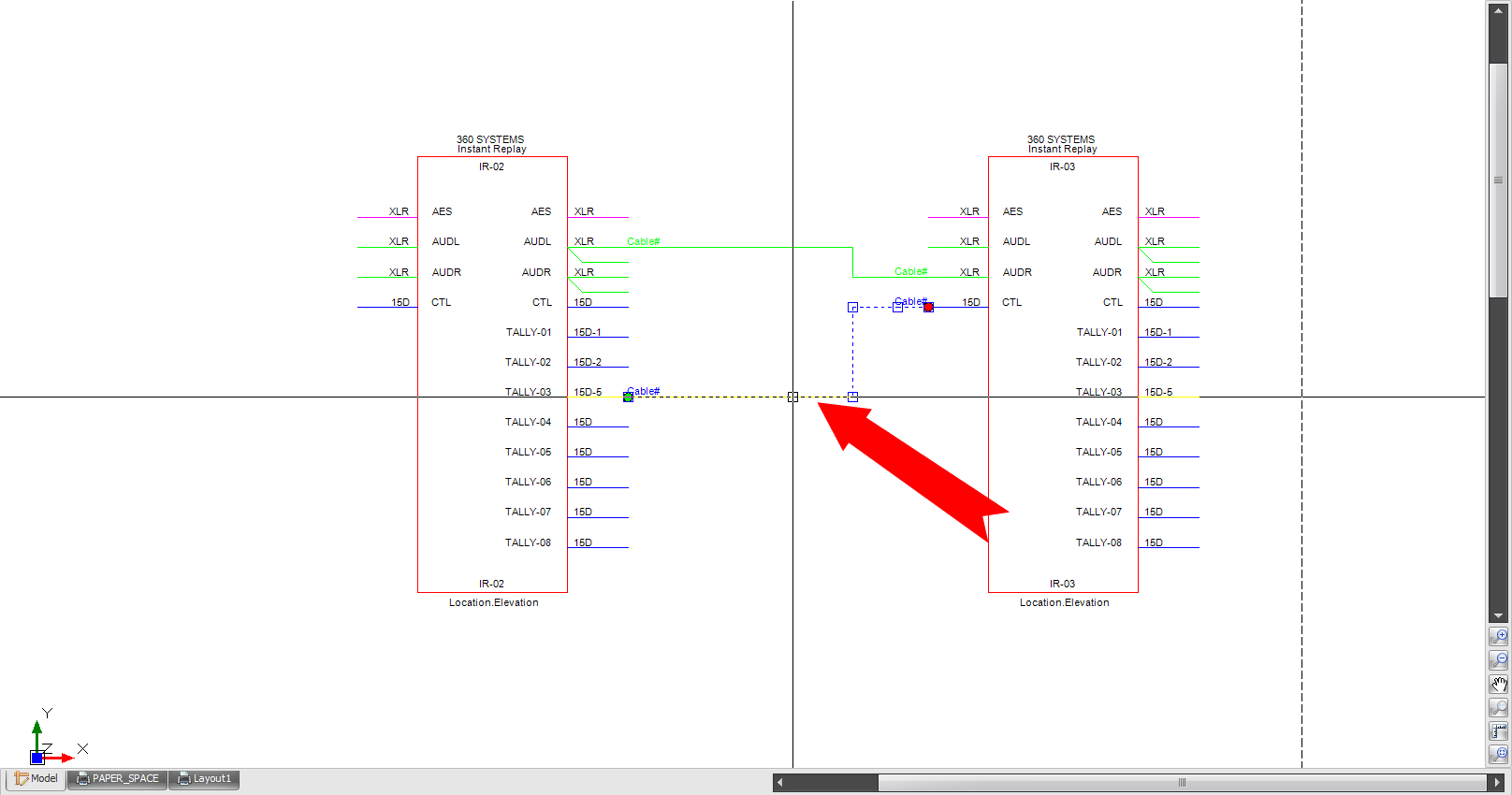Select the red hot grip near IR-03 CTL input
This screenshot has height=795, width=1512.
pyautogui.click(x=928, y=307)
